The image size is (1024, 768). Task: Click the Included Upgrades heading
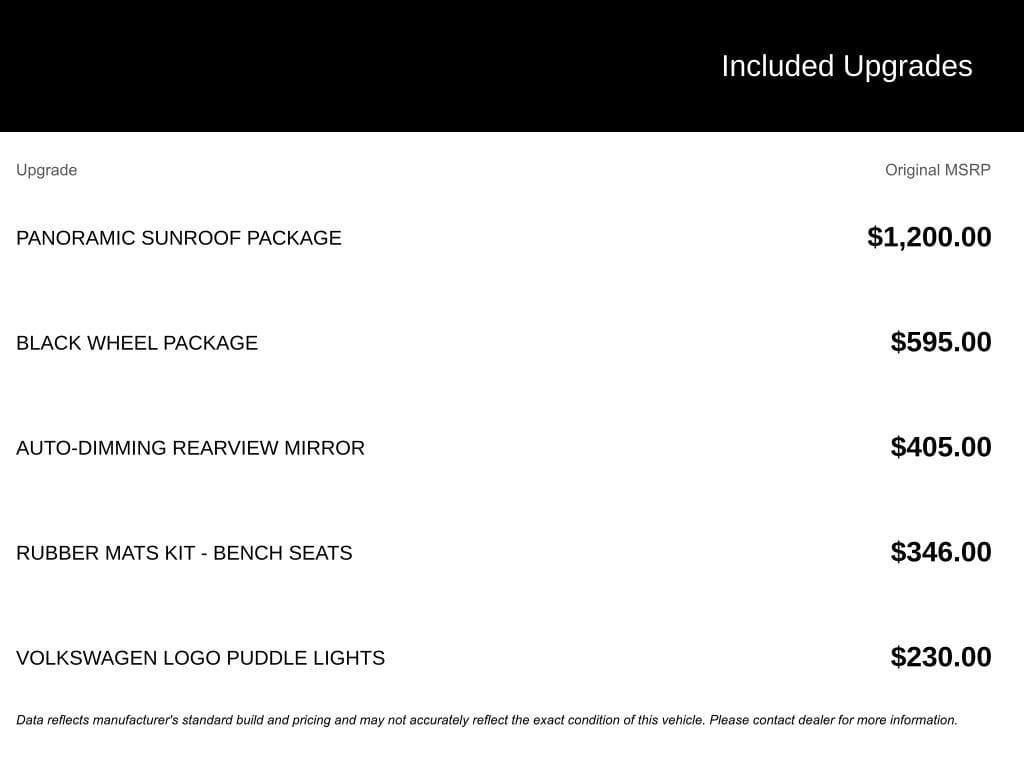pyautogui.click(x=846, y=66)
